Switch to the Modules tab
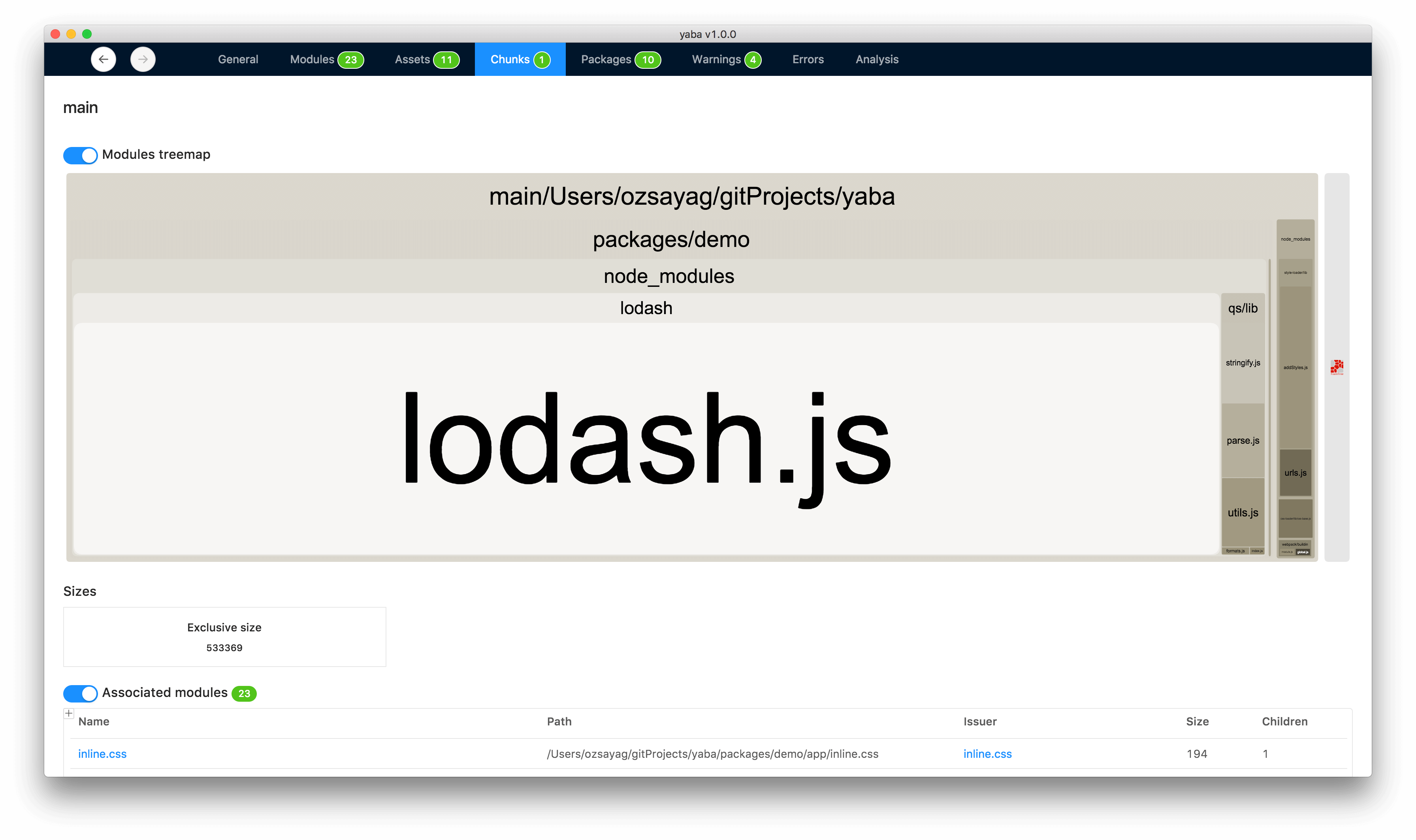This screenshot has width=1416, height=840. [327, 59]
